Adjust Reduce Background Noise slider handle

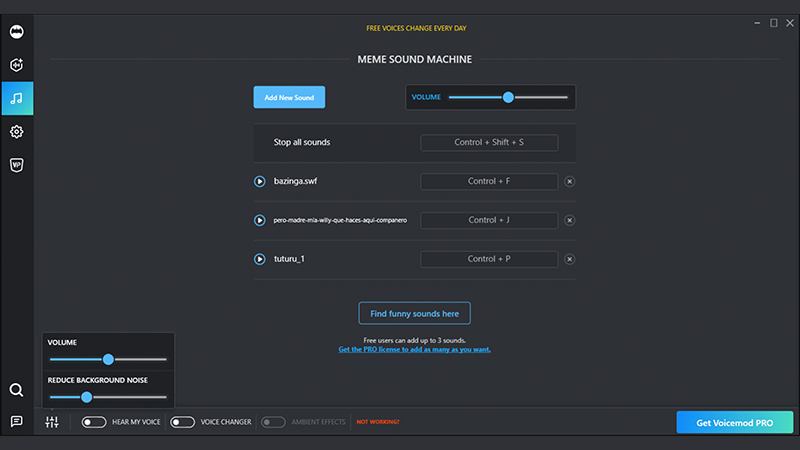pyautogui.click(x=87, y=397)
